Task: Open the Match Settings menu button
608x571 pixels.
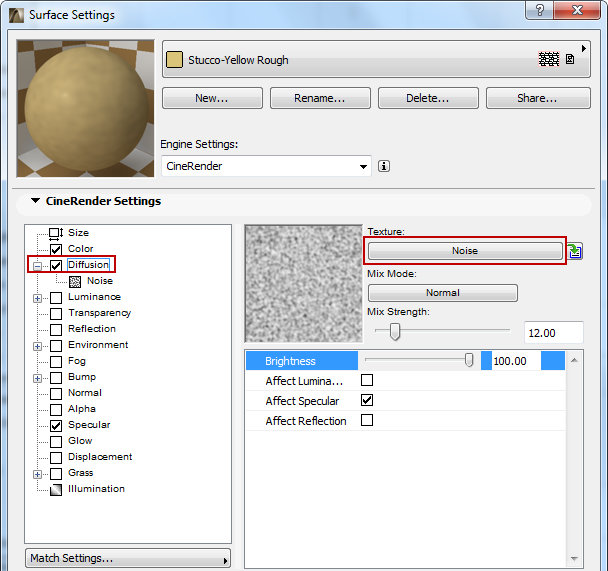Action: click(x=128, y=559)
